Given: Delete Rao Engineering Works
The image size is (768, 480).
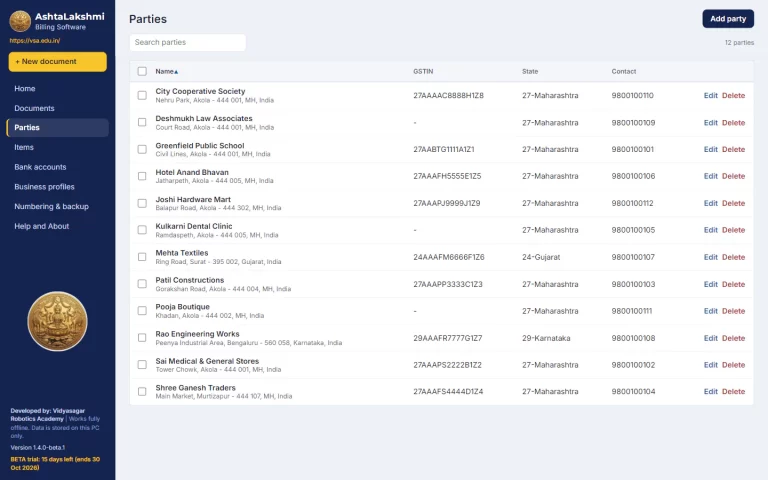Looking at the screenshot, I should [733, 338].
